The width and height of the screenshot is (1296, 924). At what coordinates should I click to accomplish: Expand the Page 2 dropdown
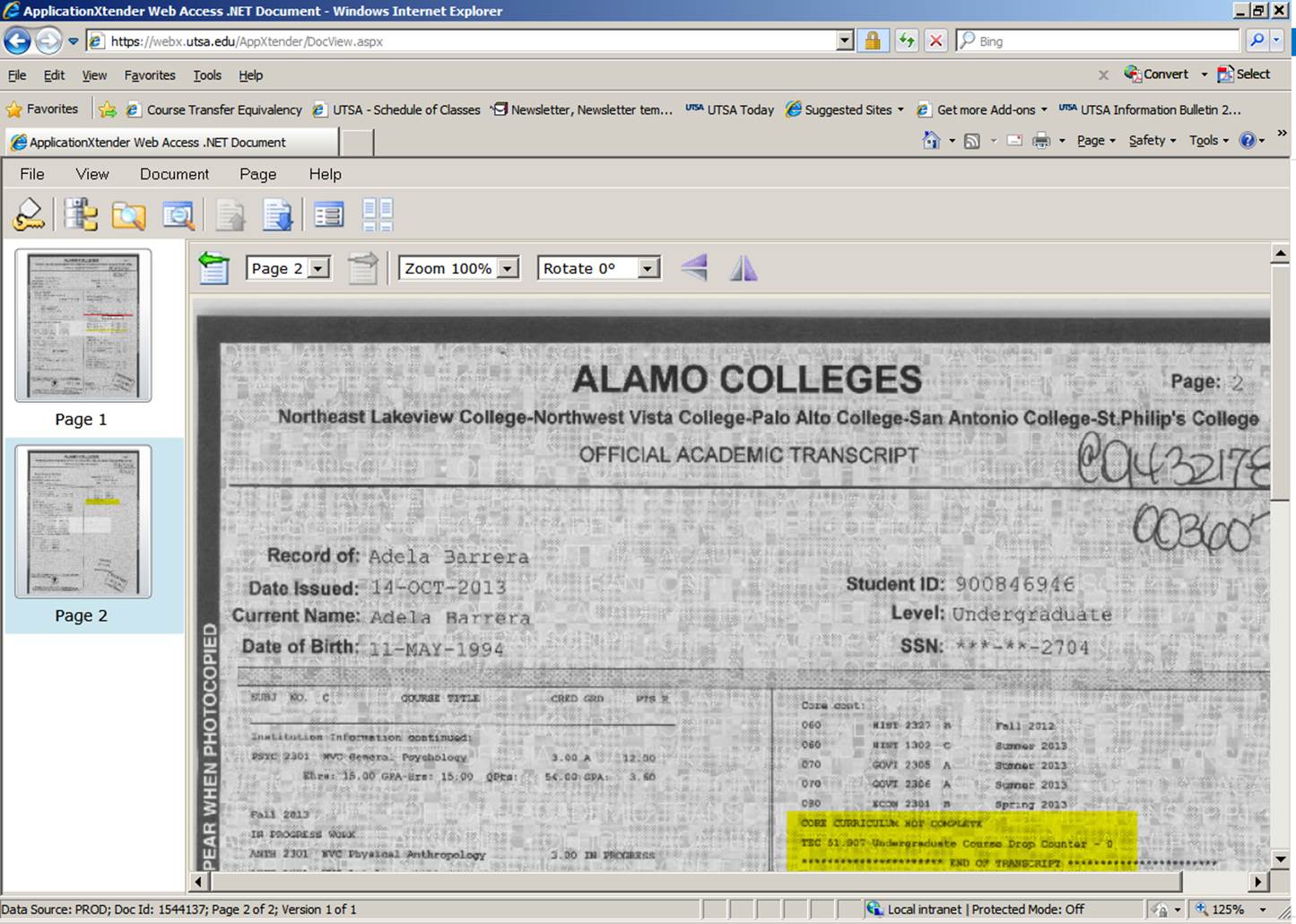318,268
